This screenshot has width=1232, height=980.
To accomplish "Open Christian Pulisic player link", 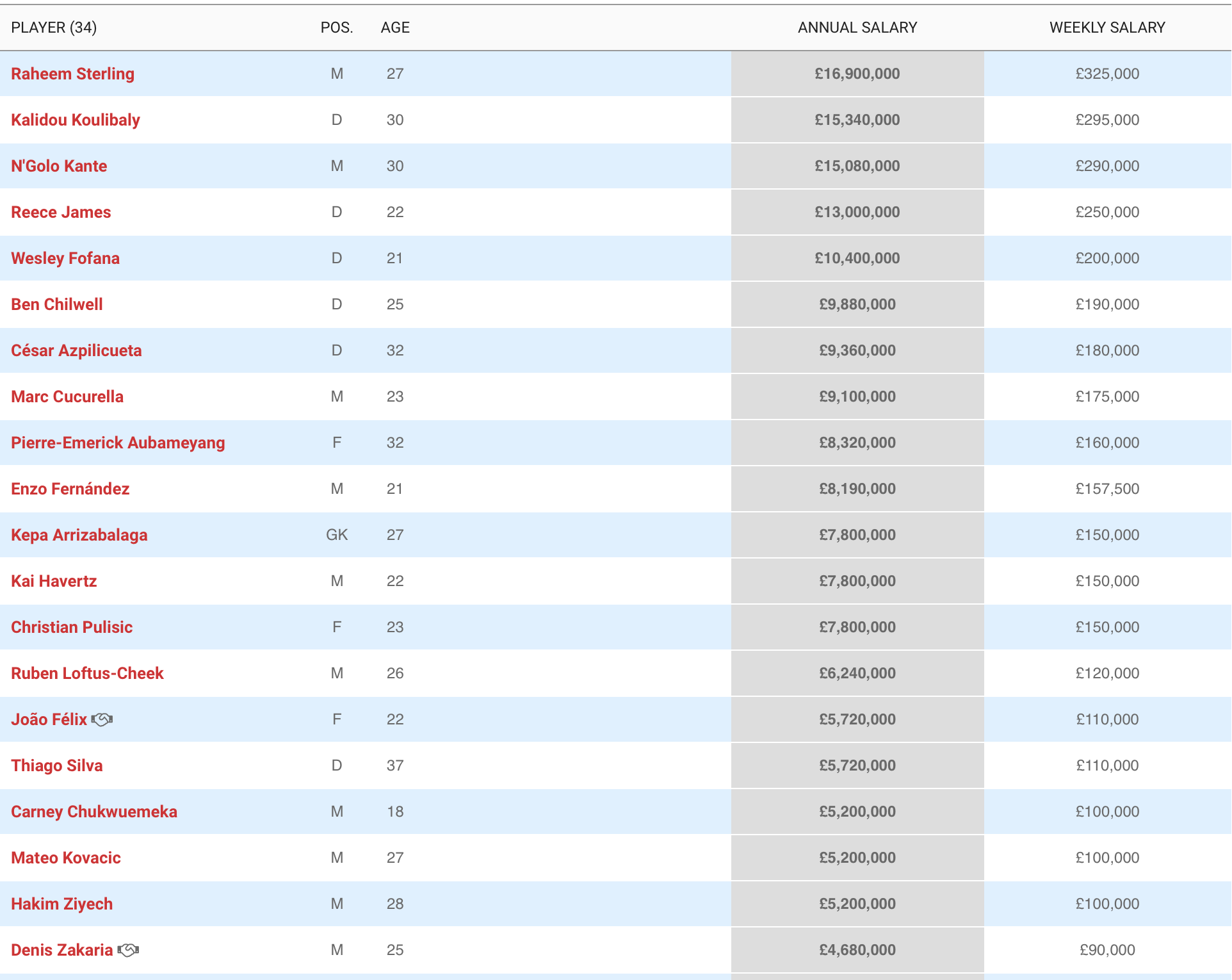I will click(x=72, y=627).
